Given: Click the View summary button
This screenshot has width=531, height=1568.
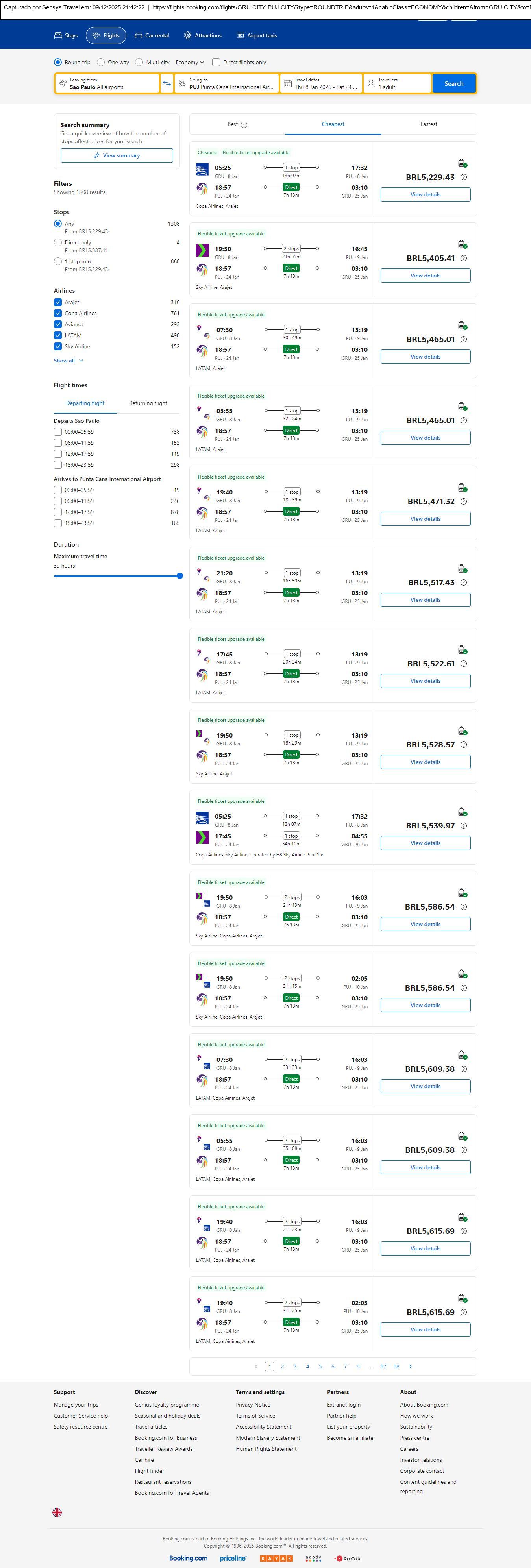Looking at the screenshot, I should (116, 156).
